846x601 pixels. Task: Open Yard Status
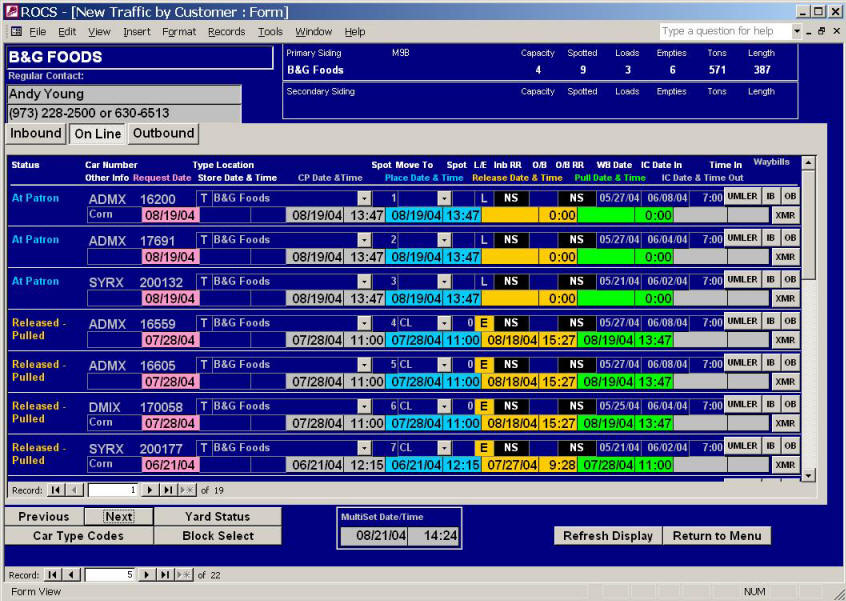(x=217, y=516)
